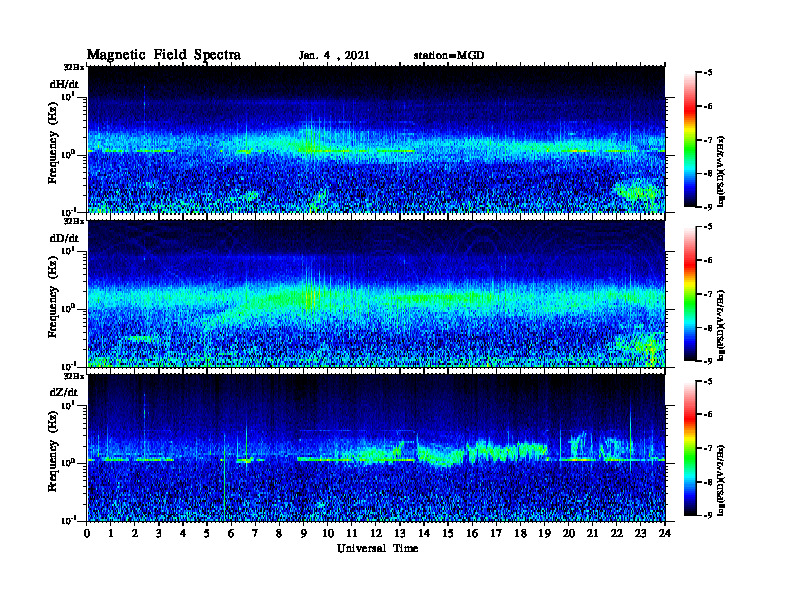Click the "-7" tick on dH/dt color bar
The image size is (792, 612).
point(708,140)
